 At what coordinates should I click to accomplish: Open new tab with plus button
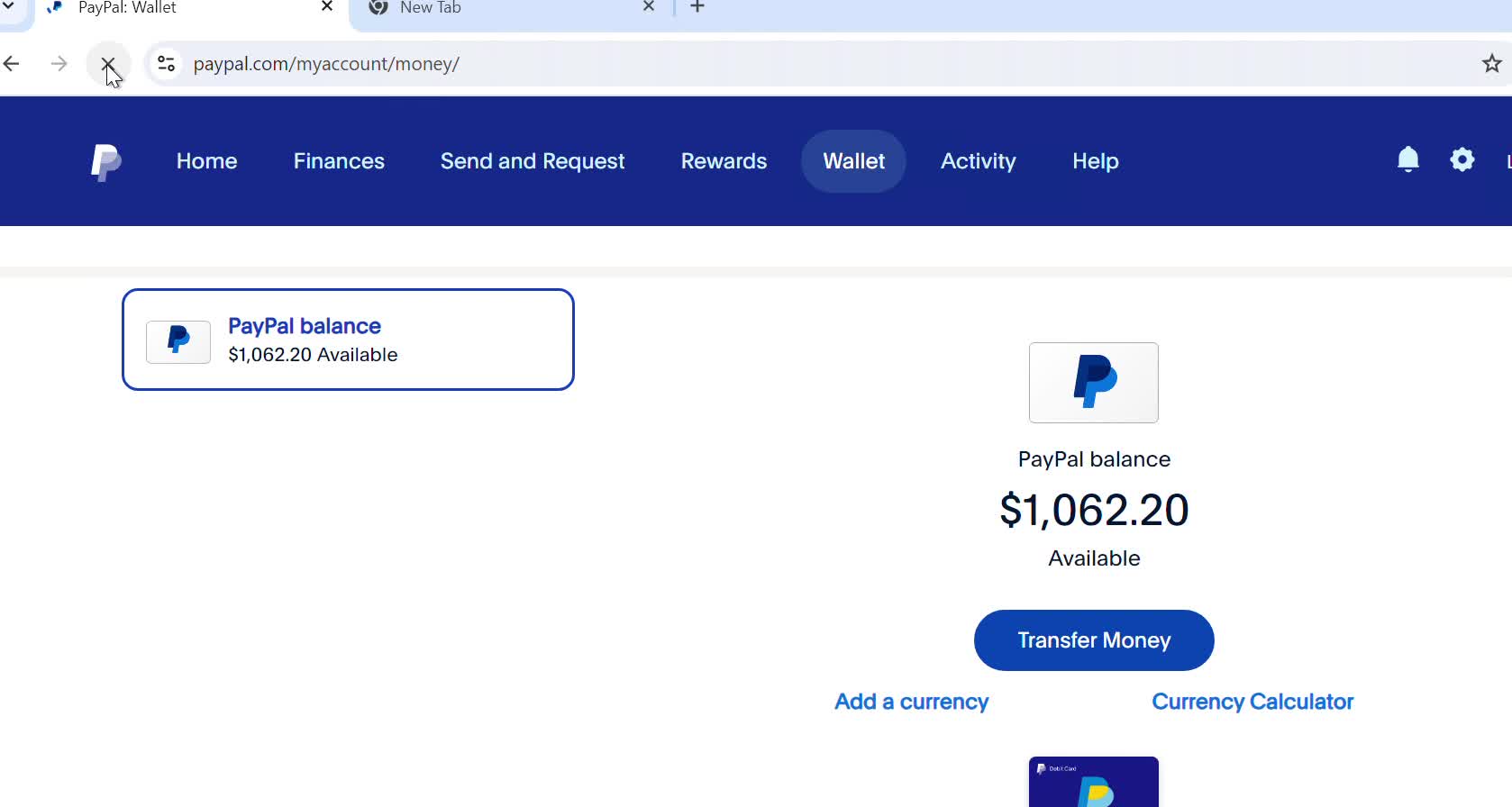tap(697, 7)
